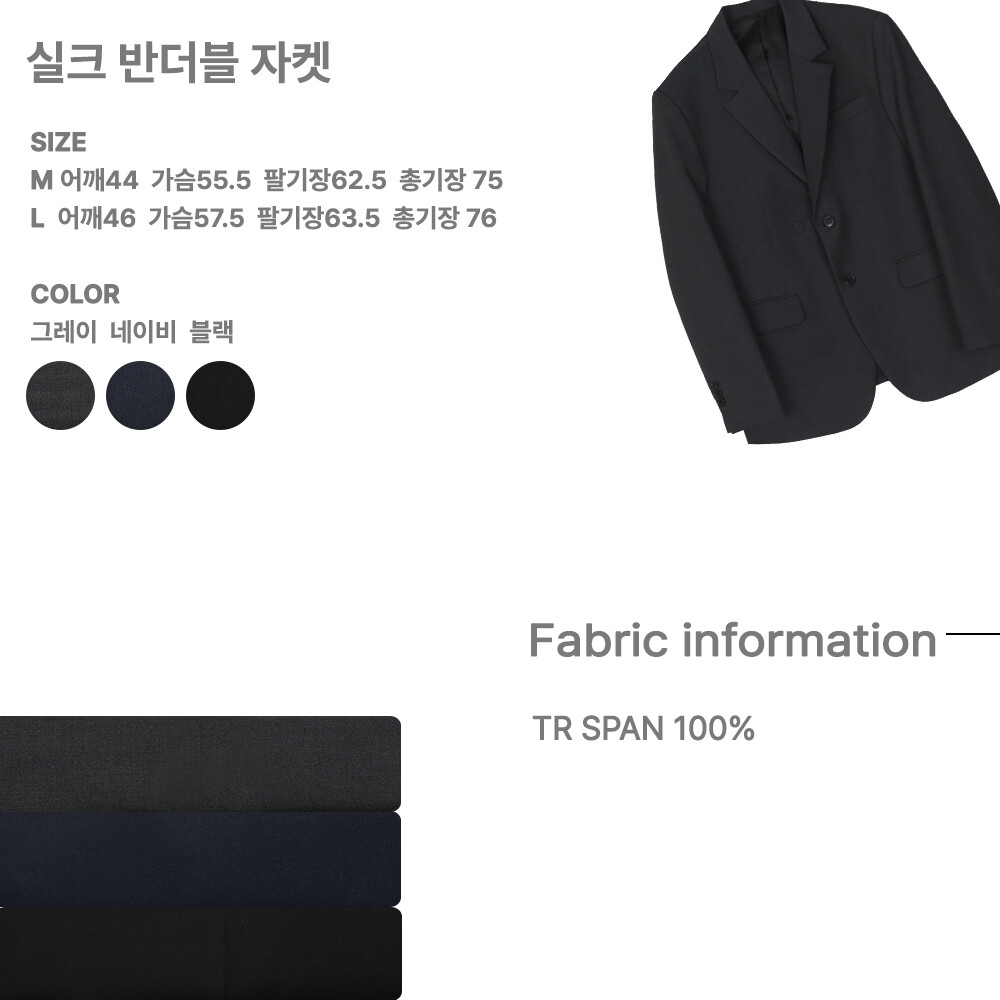Viewport: 1000px width, 1000px height.
Task: Select the navy color swatch circle
Action: pos(140,395)
